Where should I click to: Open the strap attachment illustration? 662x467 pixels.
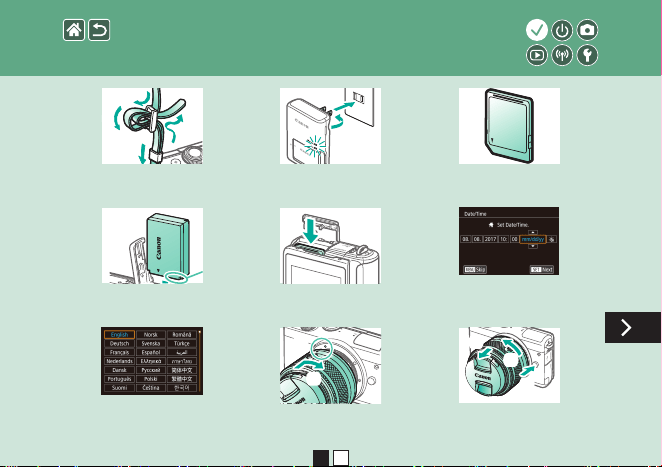pyautogui.click(x=152, y=126)
